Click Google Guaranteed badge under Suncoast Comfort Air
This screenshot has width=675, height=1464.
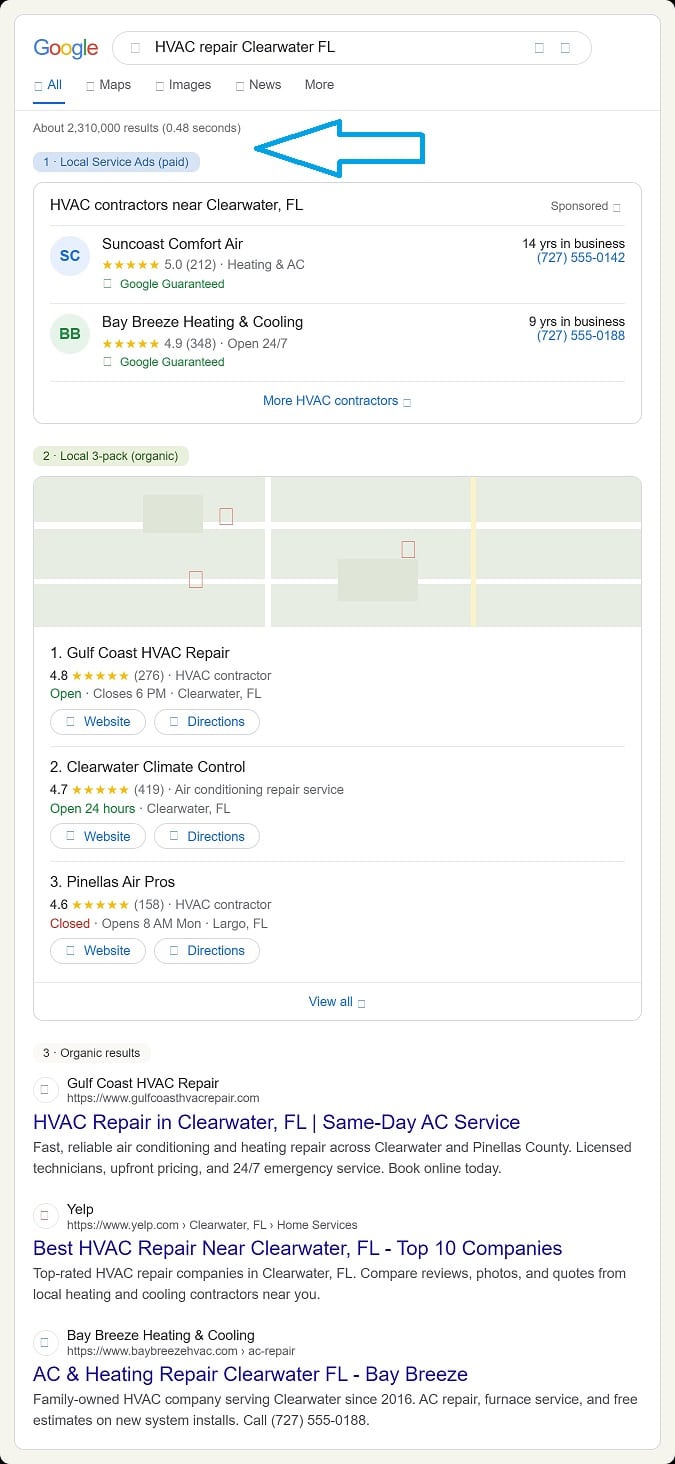tap(164, 284)
